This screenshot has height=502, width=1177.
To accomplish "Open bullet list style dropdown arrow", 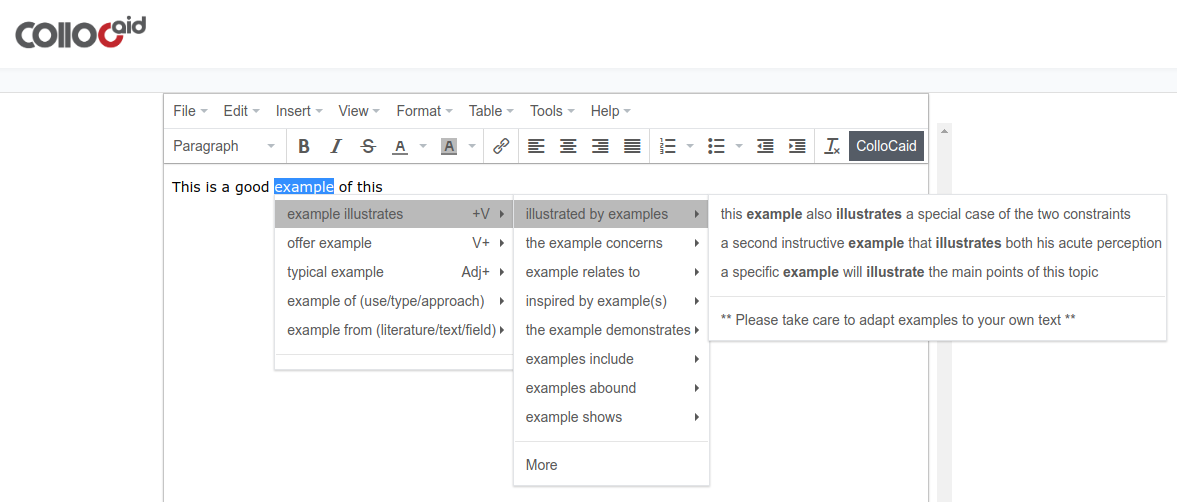I will 739,146.
